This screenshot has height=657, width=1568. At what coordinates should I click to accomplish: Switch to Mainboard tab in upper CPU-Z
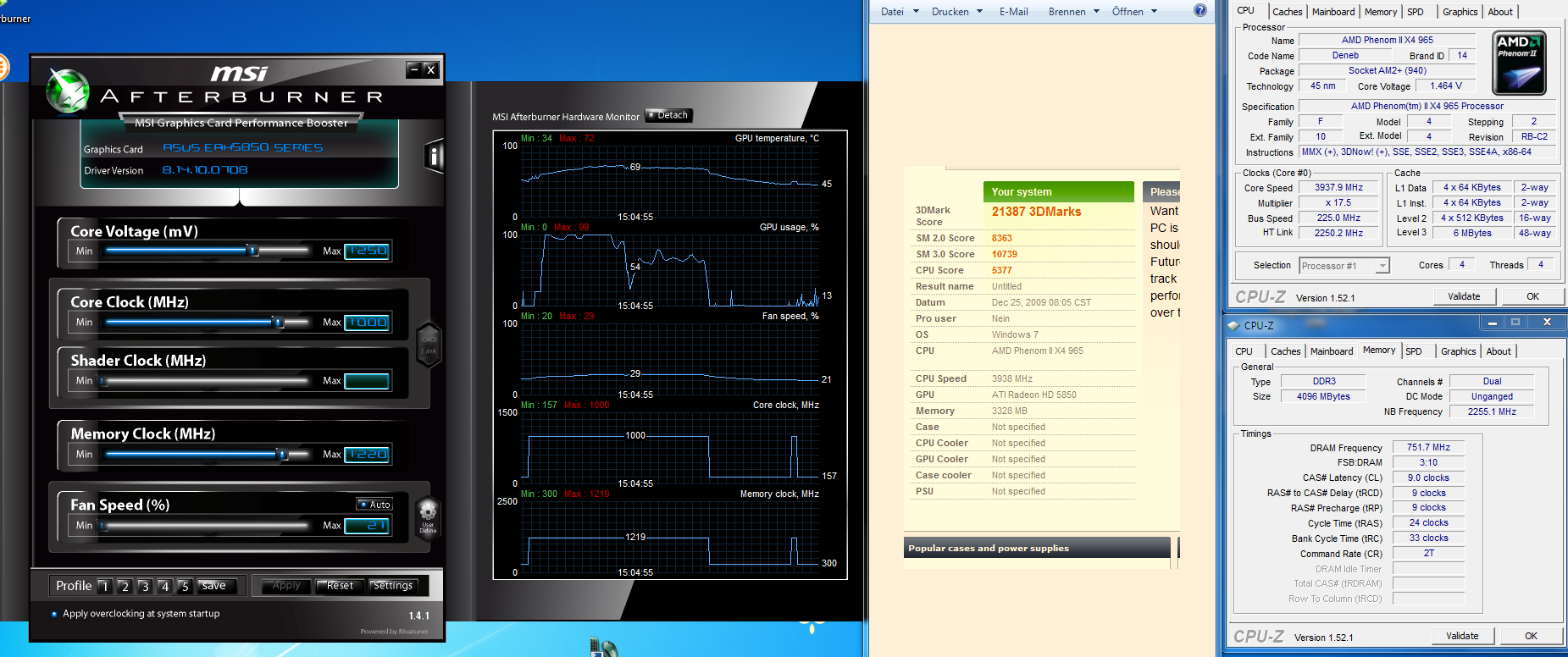pyautogui.click(x=1333, y=12)
